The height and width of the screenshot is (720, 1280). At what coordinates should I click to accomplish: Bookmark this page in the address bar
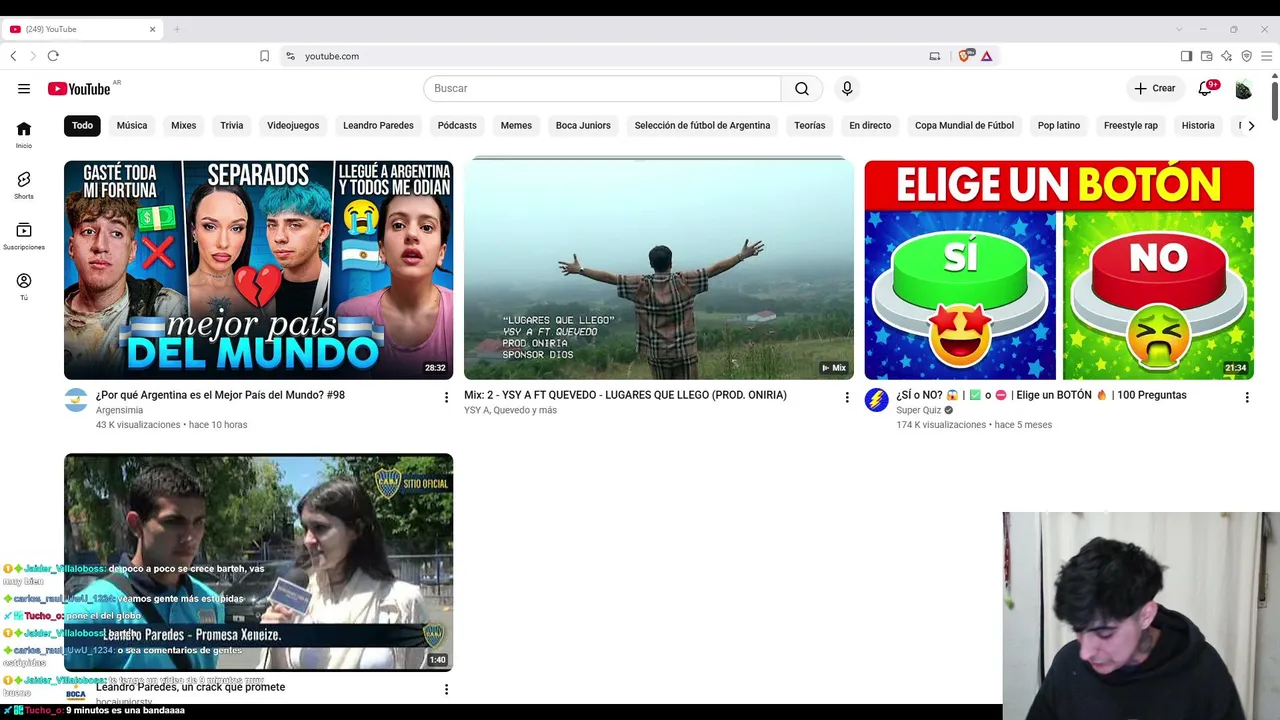click(264, 56)
